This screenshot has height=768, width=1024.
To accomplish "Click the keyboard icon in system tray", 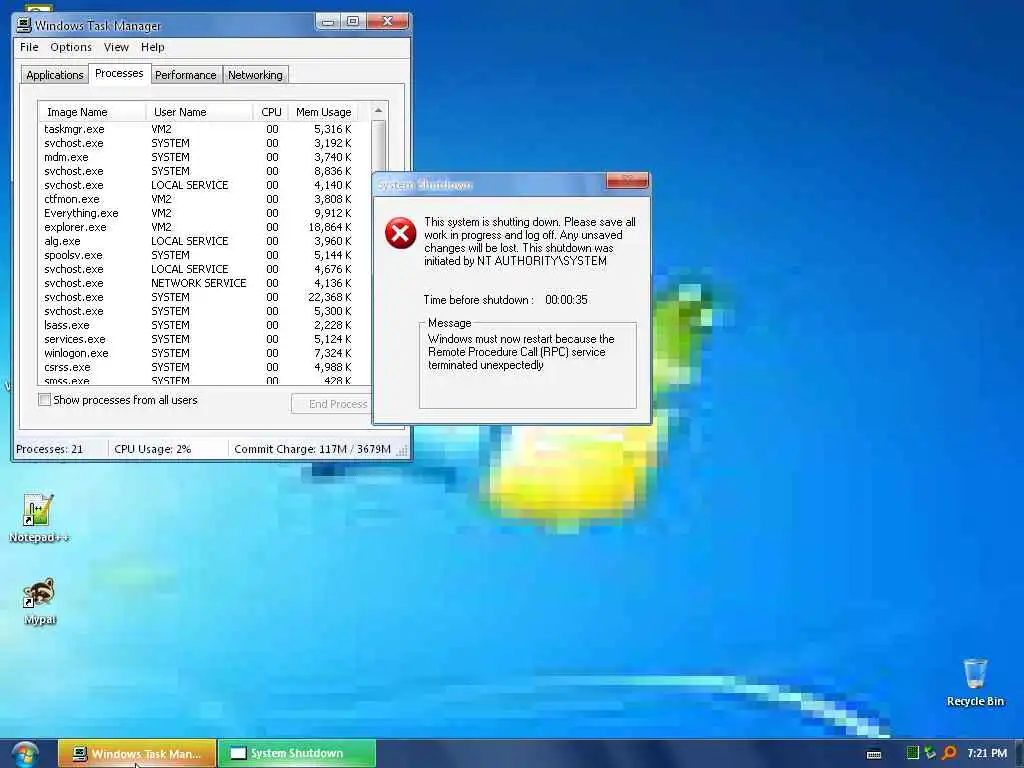I will [x=874, y=754].
